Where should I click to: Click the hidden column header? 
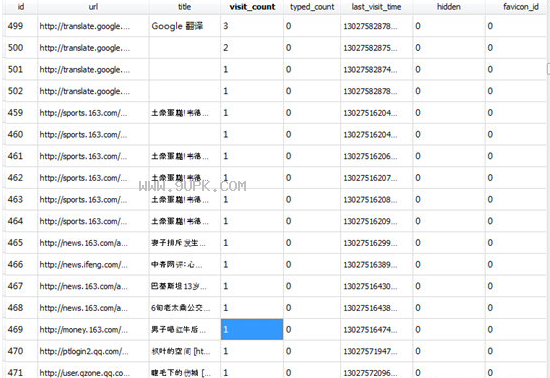point(449,7)
